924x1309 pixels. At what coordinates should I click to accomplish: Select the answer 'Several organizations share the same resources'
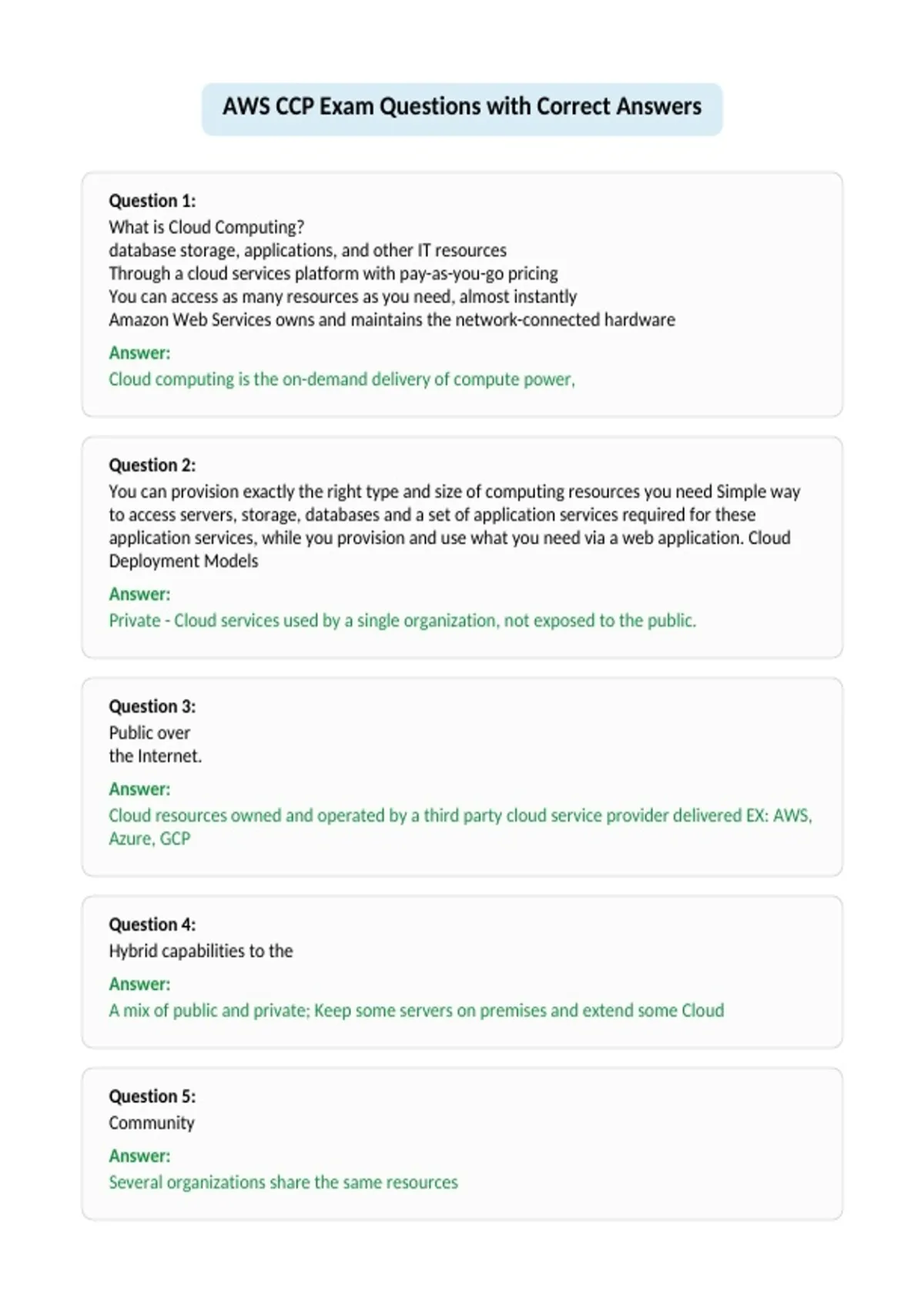283,1182
